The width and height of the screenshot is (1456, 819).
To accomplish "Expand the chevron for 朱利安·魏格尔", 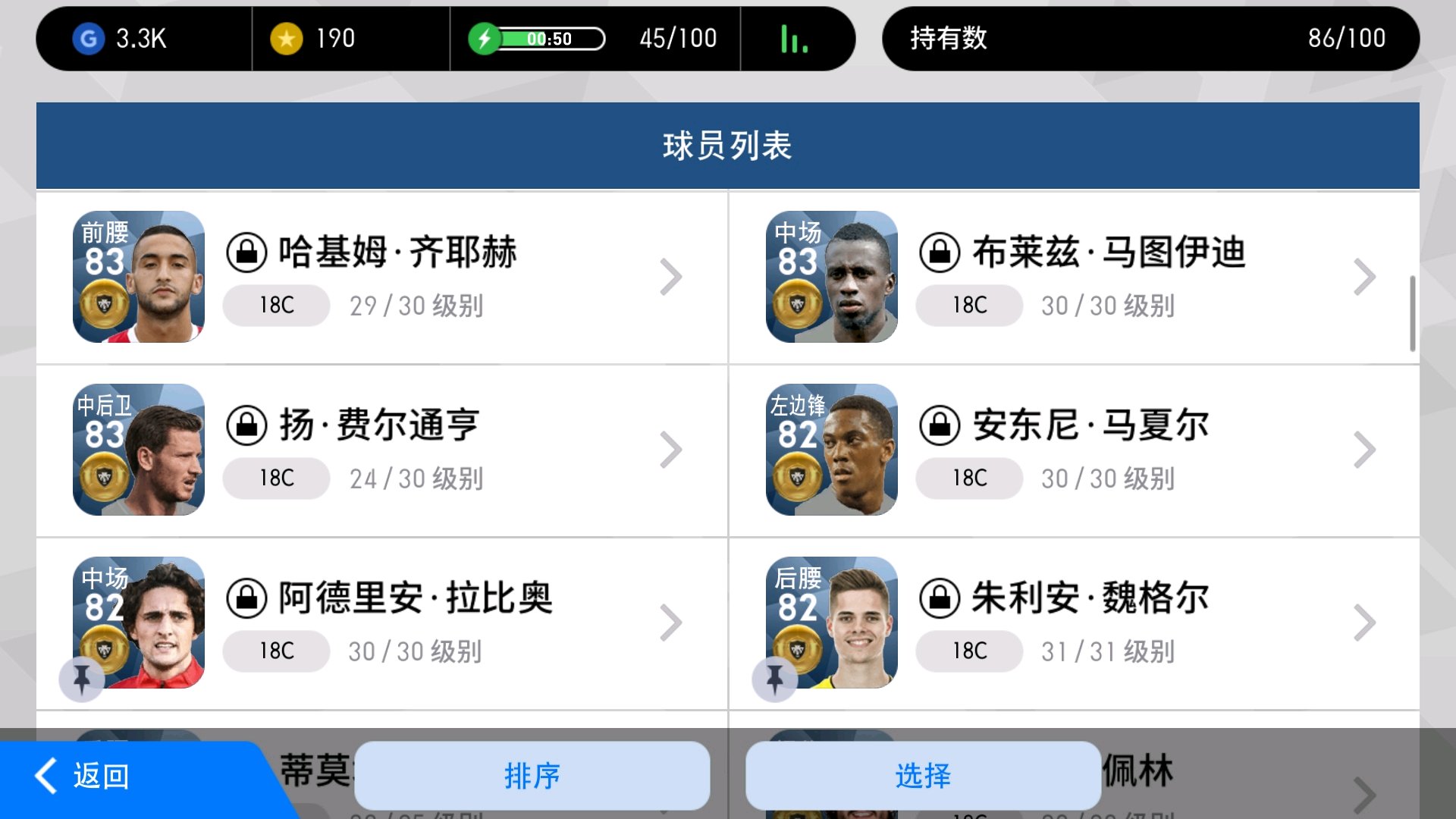I will point(1364,623).
